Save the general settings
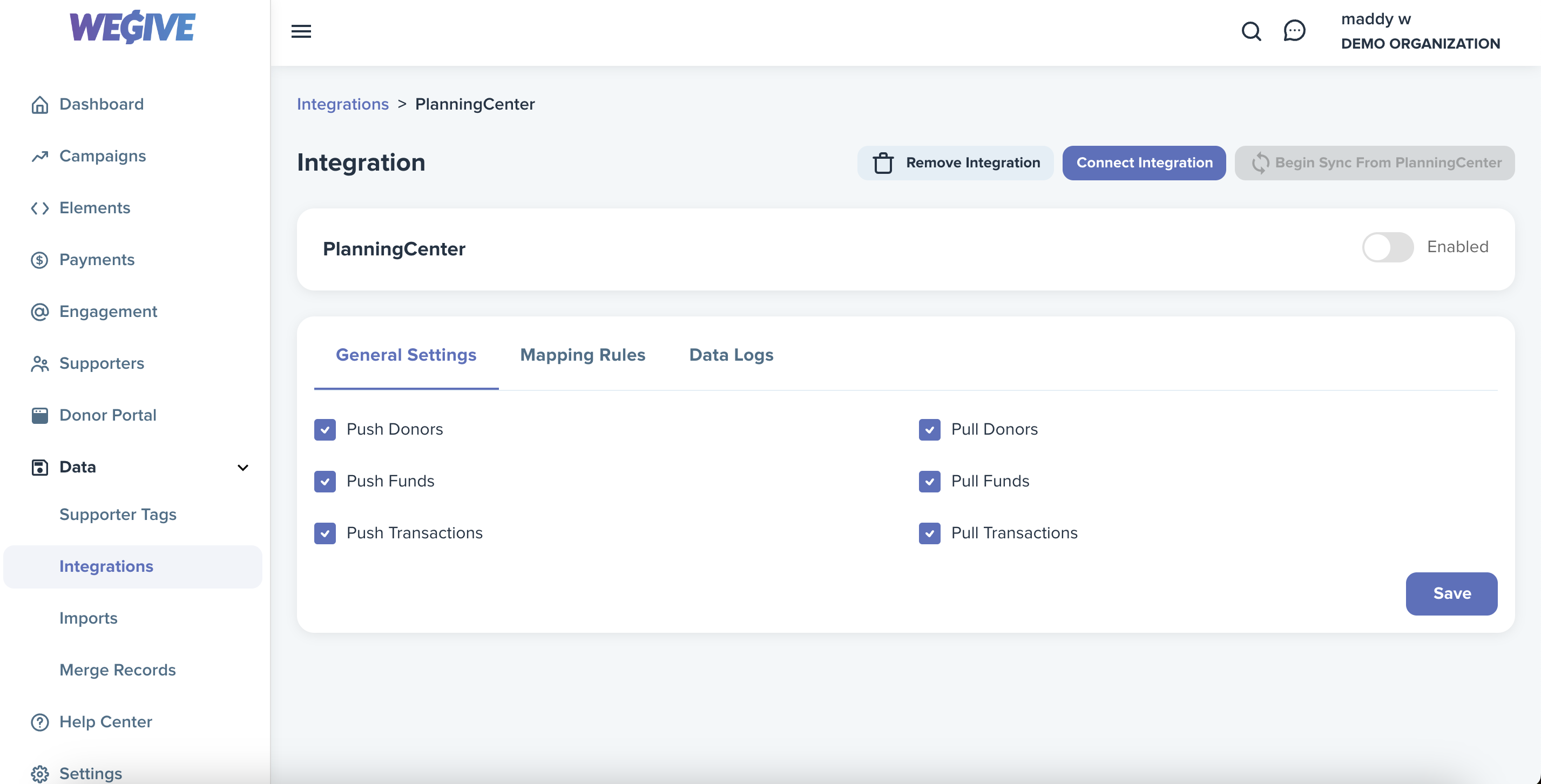 (1451, 594)
